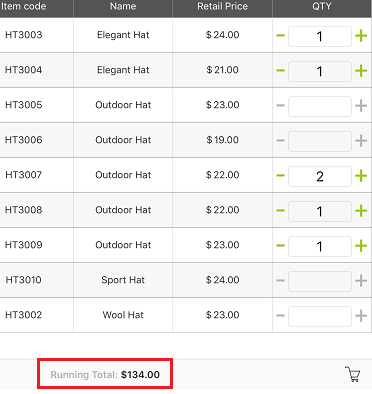Reduce HT3007 quantity with minus

tap(281, 176)
